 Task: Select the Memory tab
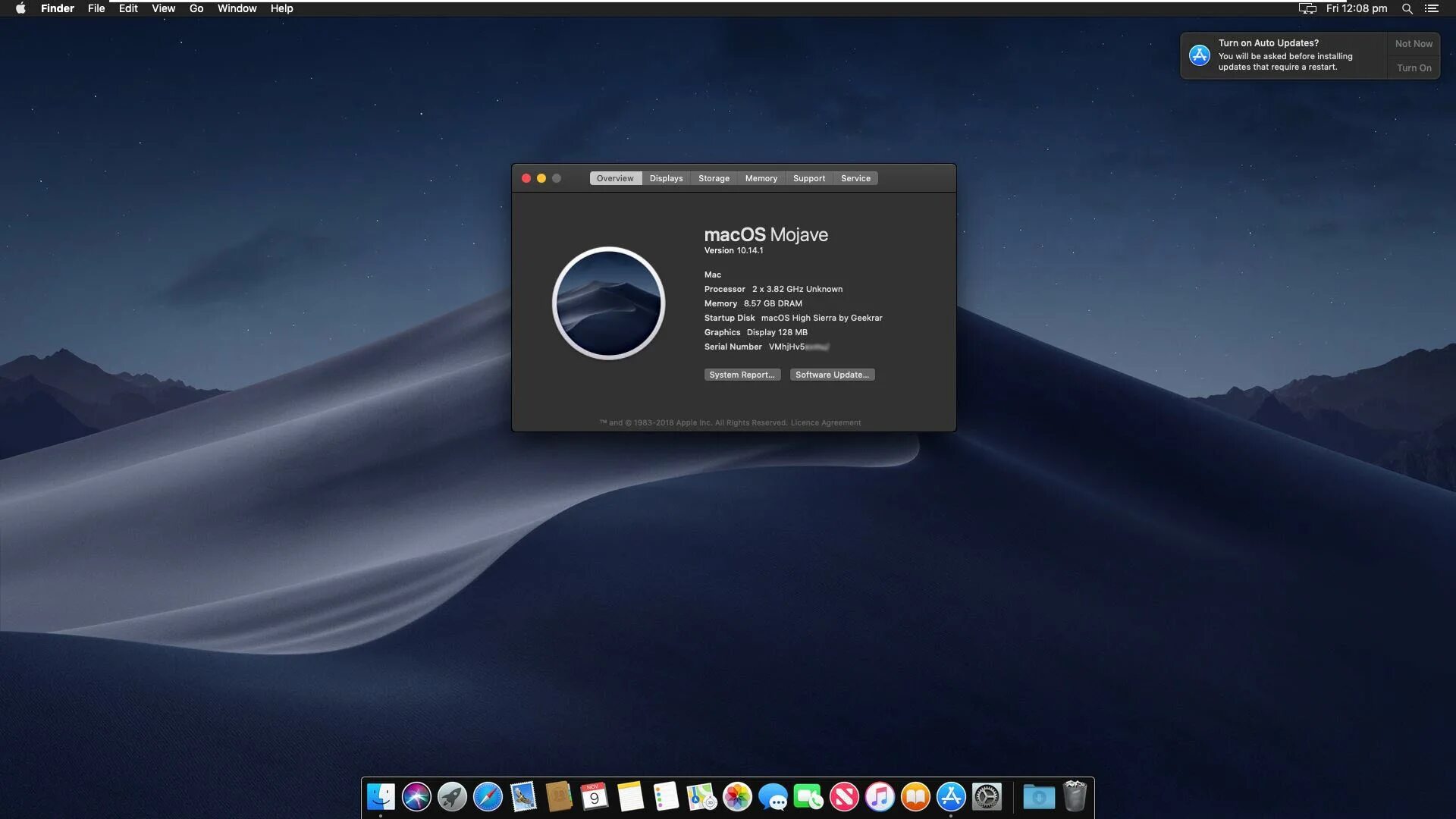pos(761,178)
